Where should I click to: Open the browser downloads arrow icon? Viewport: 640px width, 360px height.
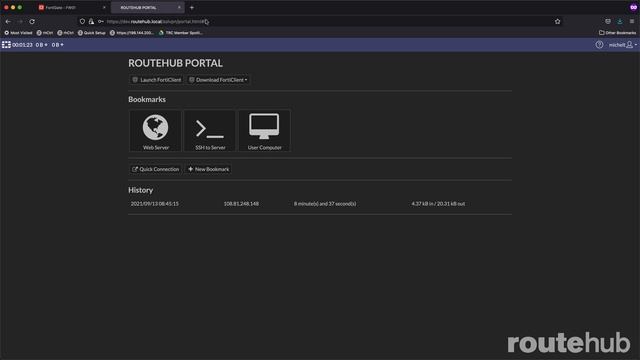coord(620,21)
